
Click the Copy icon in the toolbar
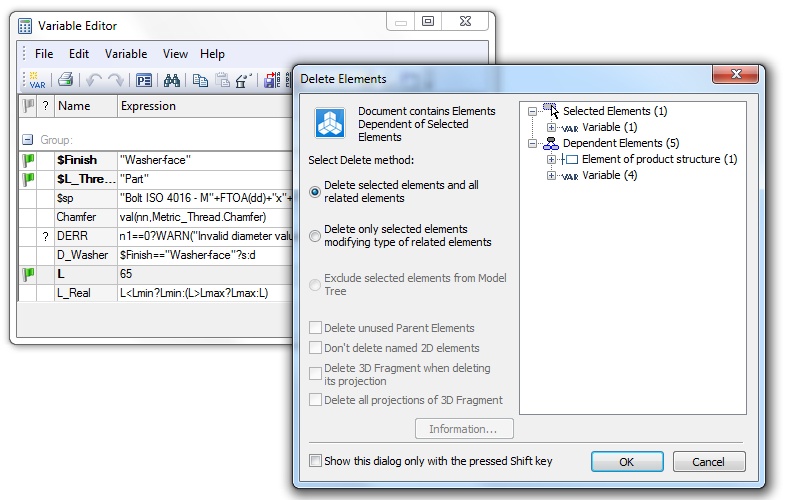point(200,81)
